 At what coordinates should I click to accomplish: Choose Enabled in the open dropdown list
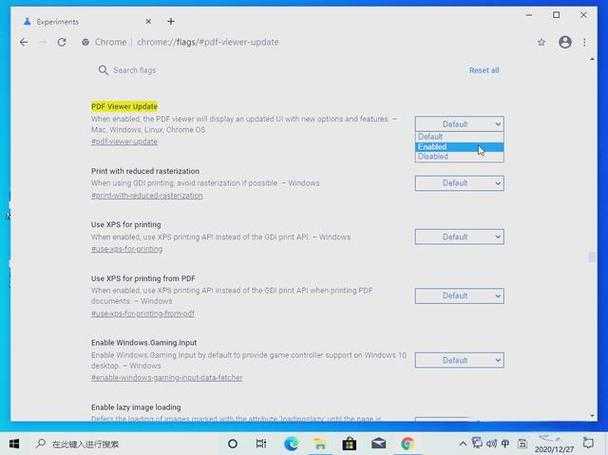click(x=459, y=147)
